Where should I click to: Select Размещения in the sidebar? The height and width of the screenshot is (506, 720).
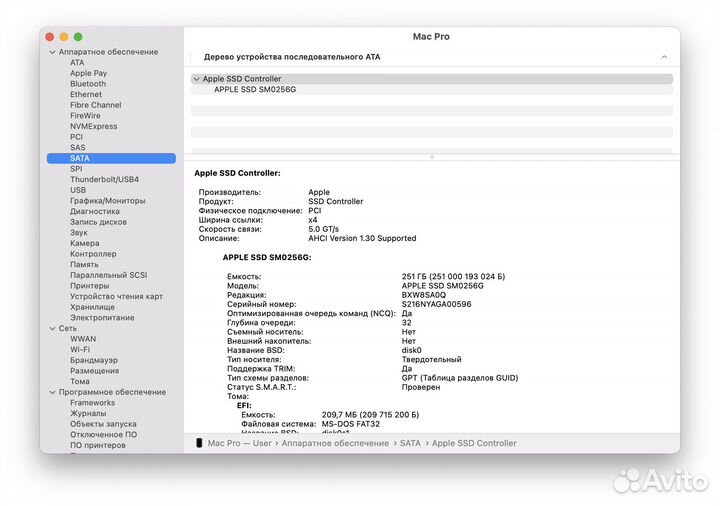tap(94, 371)
